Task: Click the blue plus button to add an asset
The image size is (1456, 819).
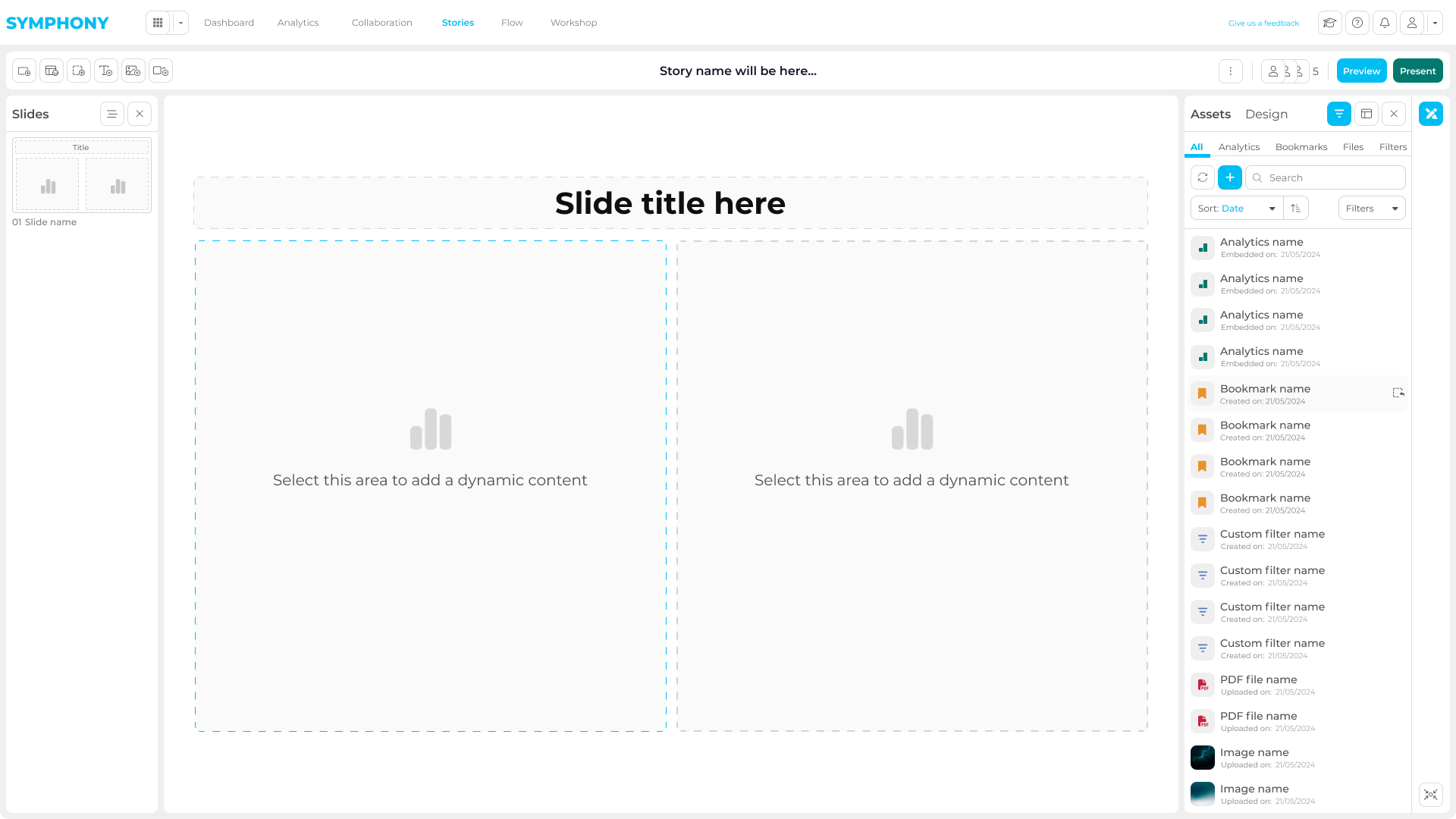Action: click(x=1229, y=177)
